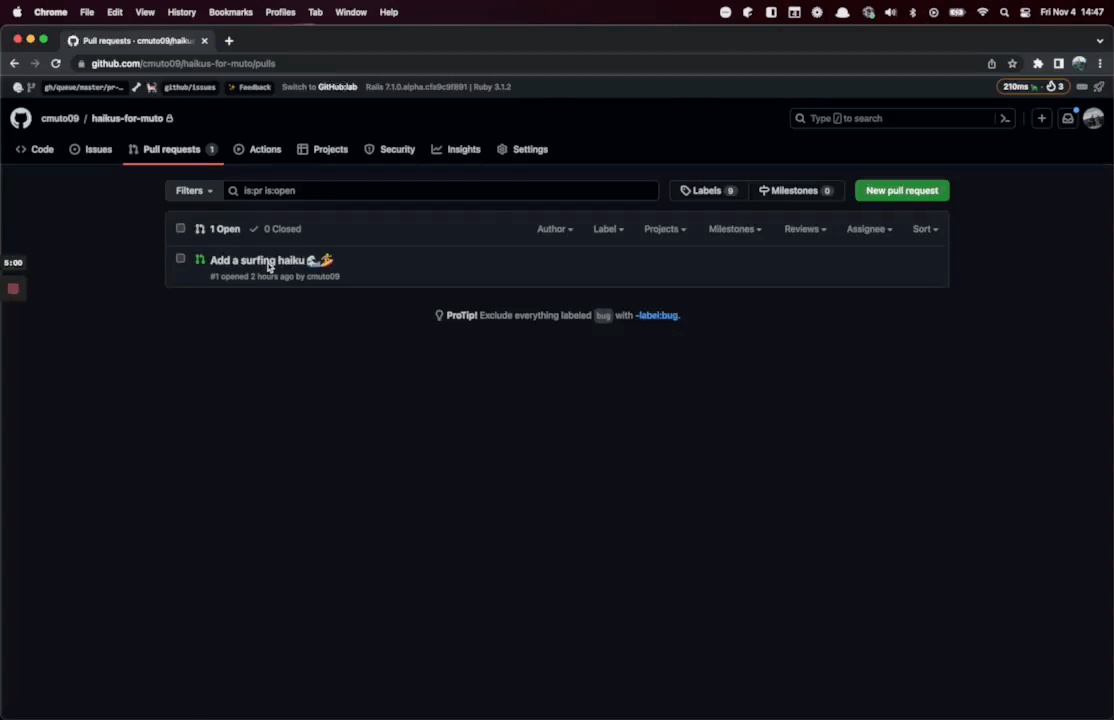Viewport: 1114px width, 720px height.
Task: Tick the select-all pull requests checkbox
Action: tap(180, 228)
